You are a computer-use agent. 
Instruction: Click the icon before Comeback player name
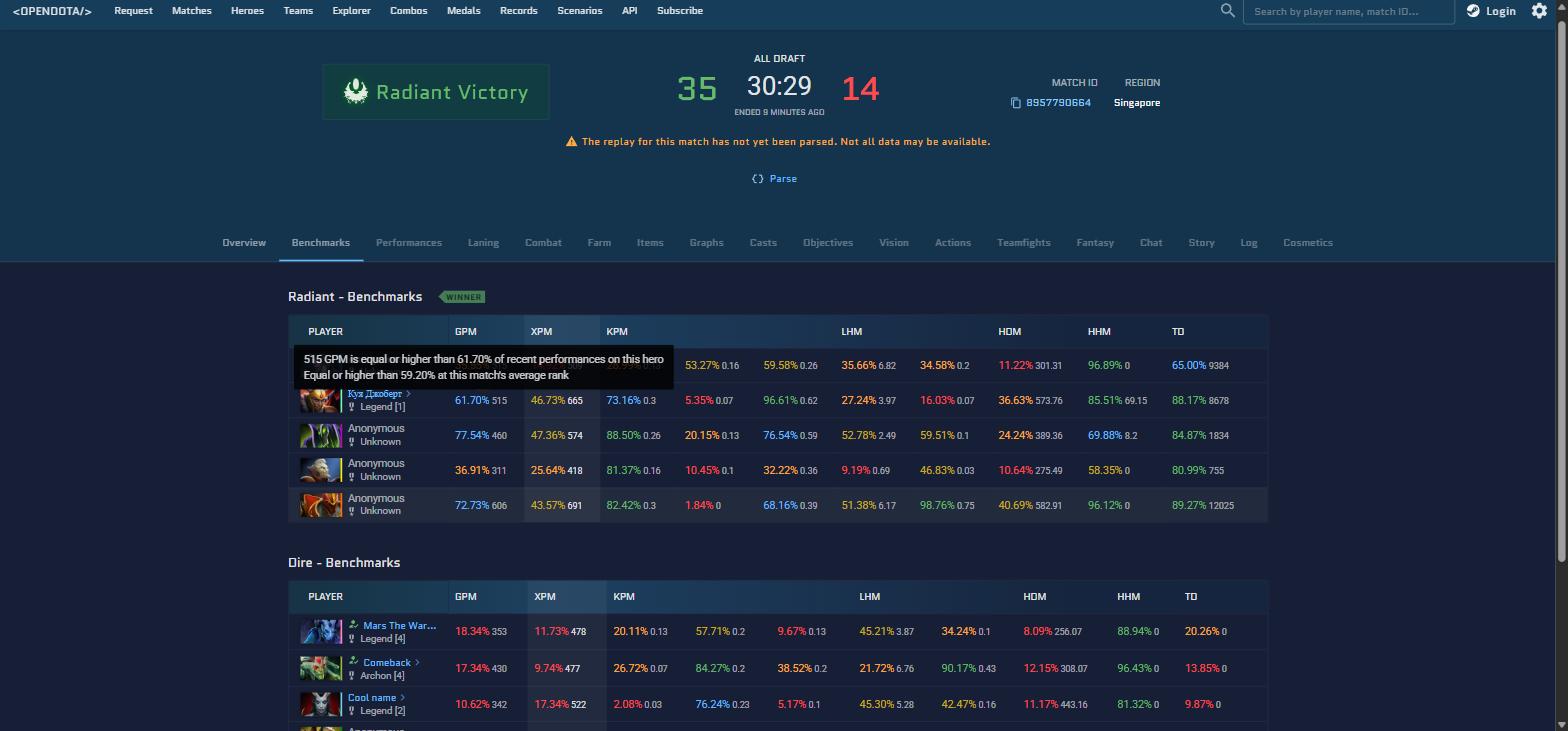point(353,661)
